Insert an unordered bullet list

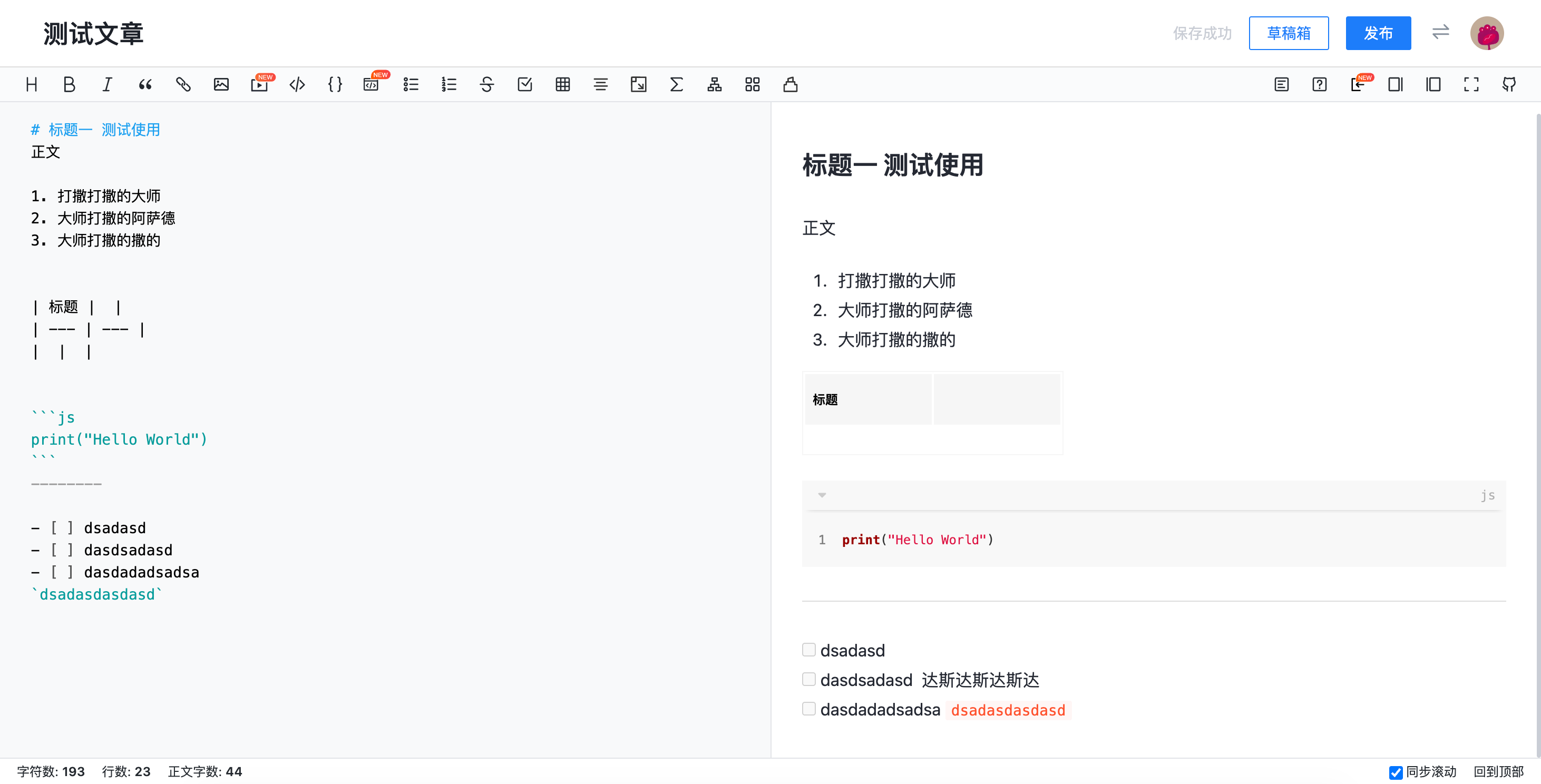[x=411, y=84]
